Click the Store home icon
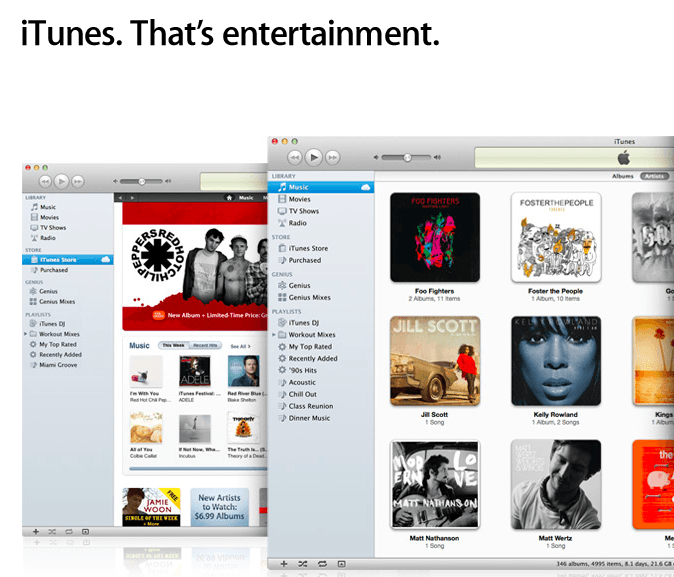The height and width of the screenshot is (577, 674). point(229,198)
